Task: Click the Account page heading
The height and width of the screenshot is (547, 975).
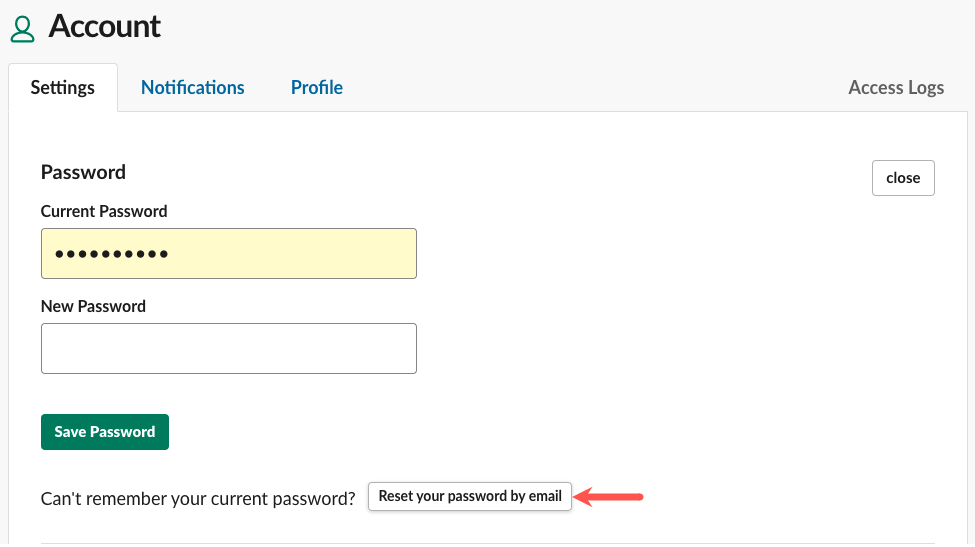Action: point(104,27)
